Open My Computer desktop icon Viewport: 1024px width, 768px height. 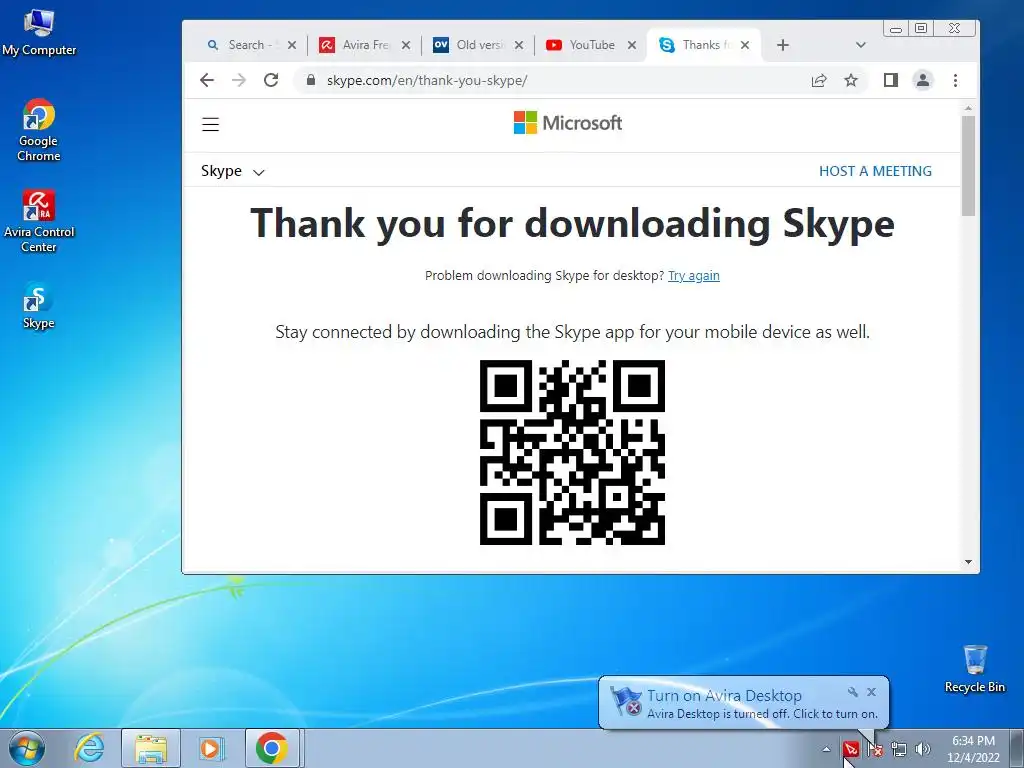click(x=39, y=33)
